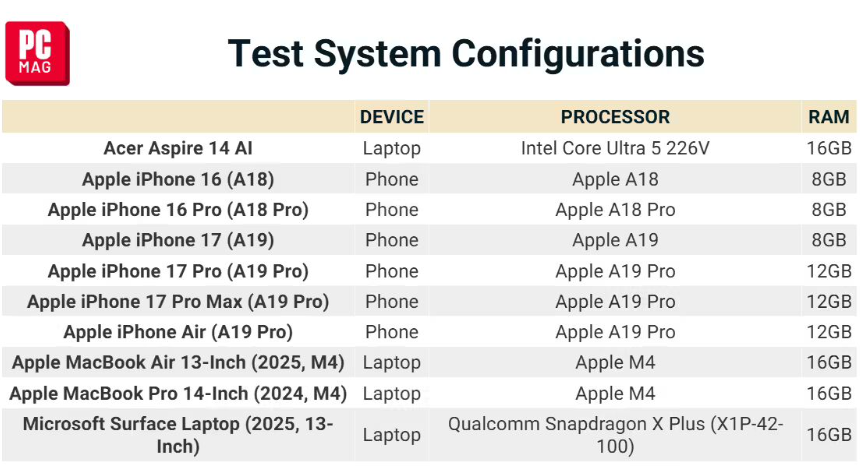Click the Intel Core Ultra 5 226V cell
The height and width of the screenshot is (470, 860).
click(x=615, y=148)
